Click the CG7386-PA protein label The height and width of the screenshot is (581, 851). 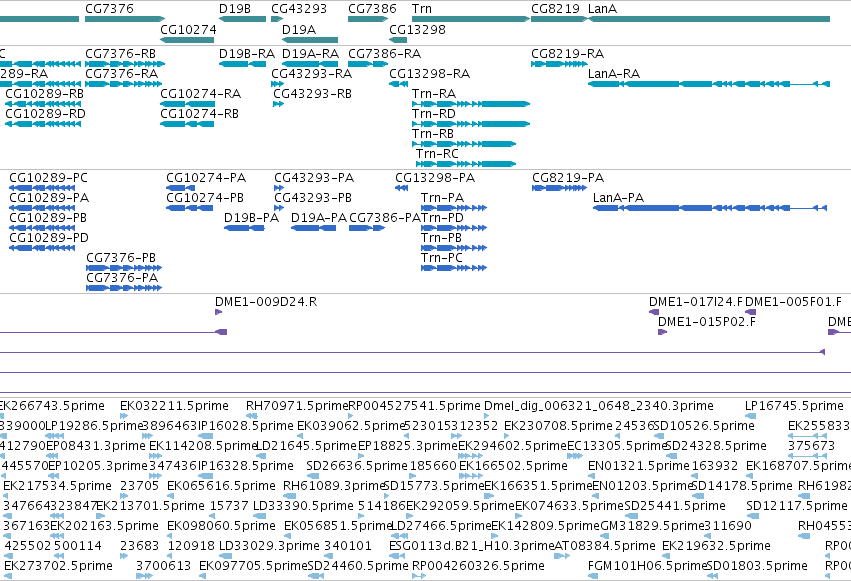click(385, 218)
